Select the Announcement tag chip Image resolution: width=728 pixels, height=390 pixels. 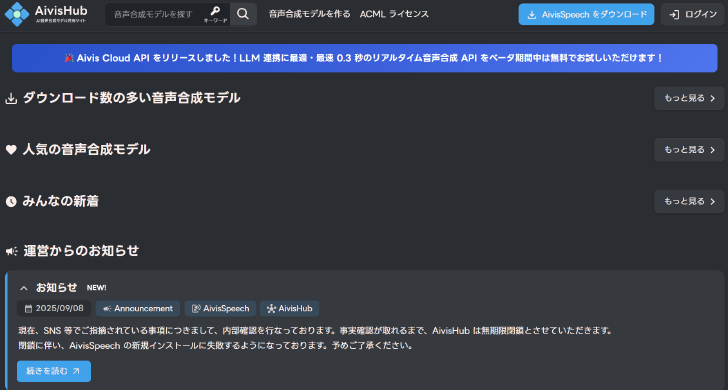(137, 308)
